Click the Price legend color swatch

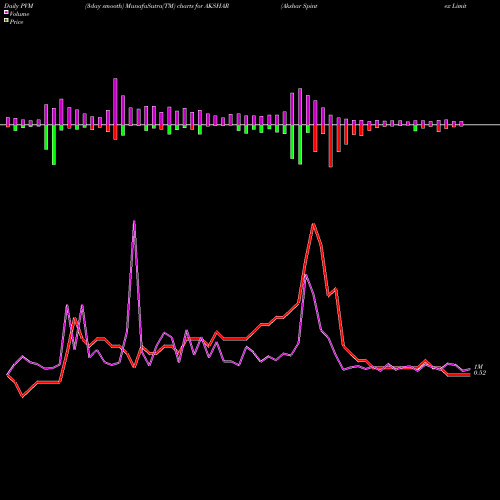point(6,21)
